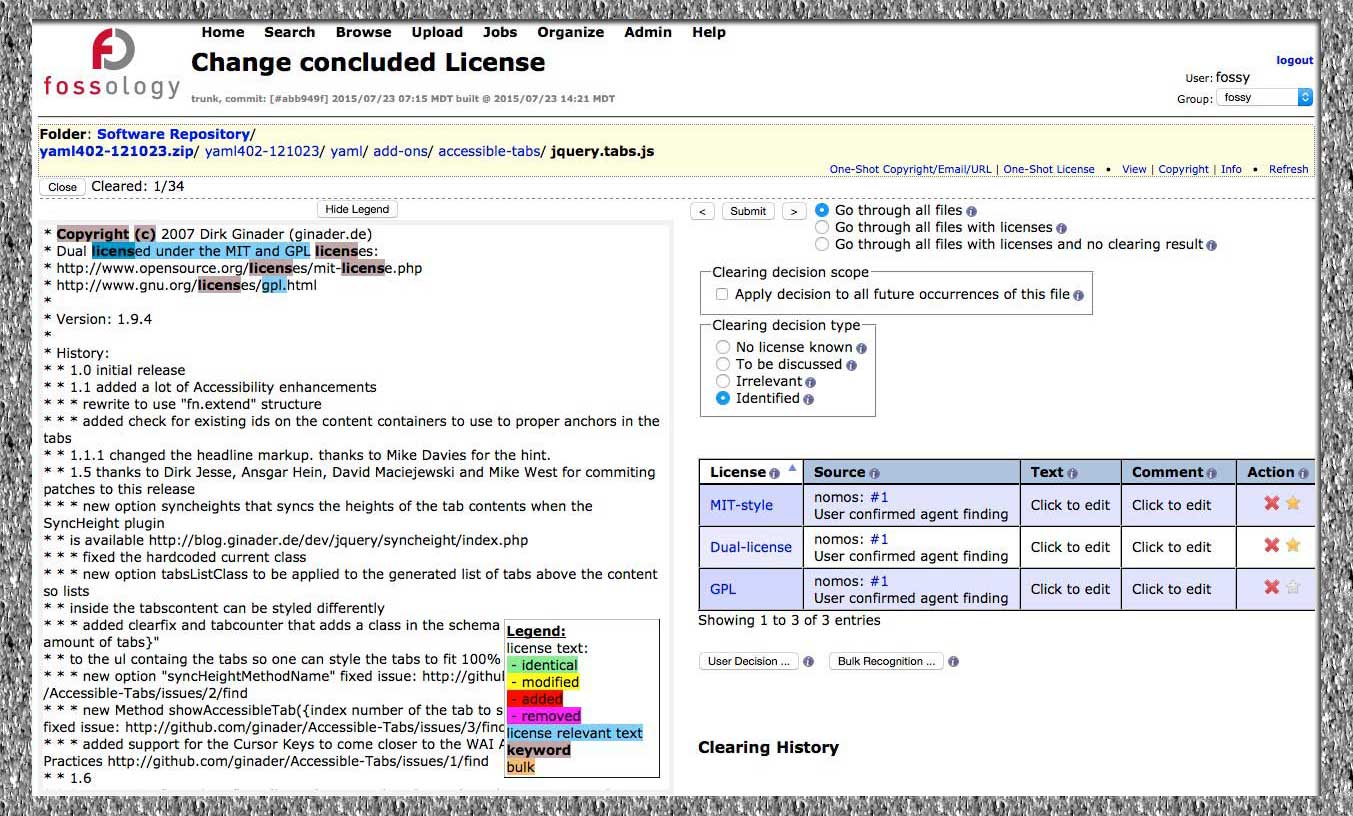This screenshot has width=1353, height=816.
Task: Open the Software Repository folder link
Action: click(x=173, y=134)
